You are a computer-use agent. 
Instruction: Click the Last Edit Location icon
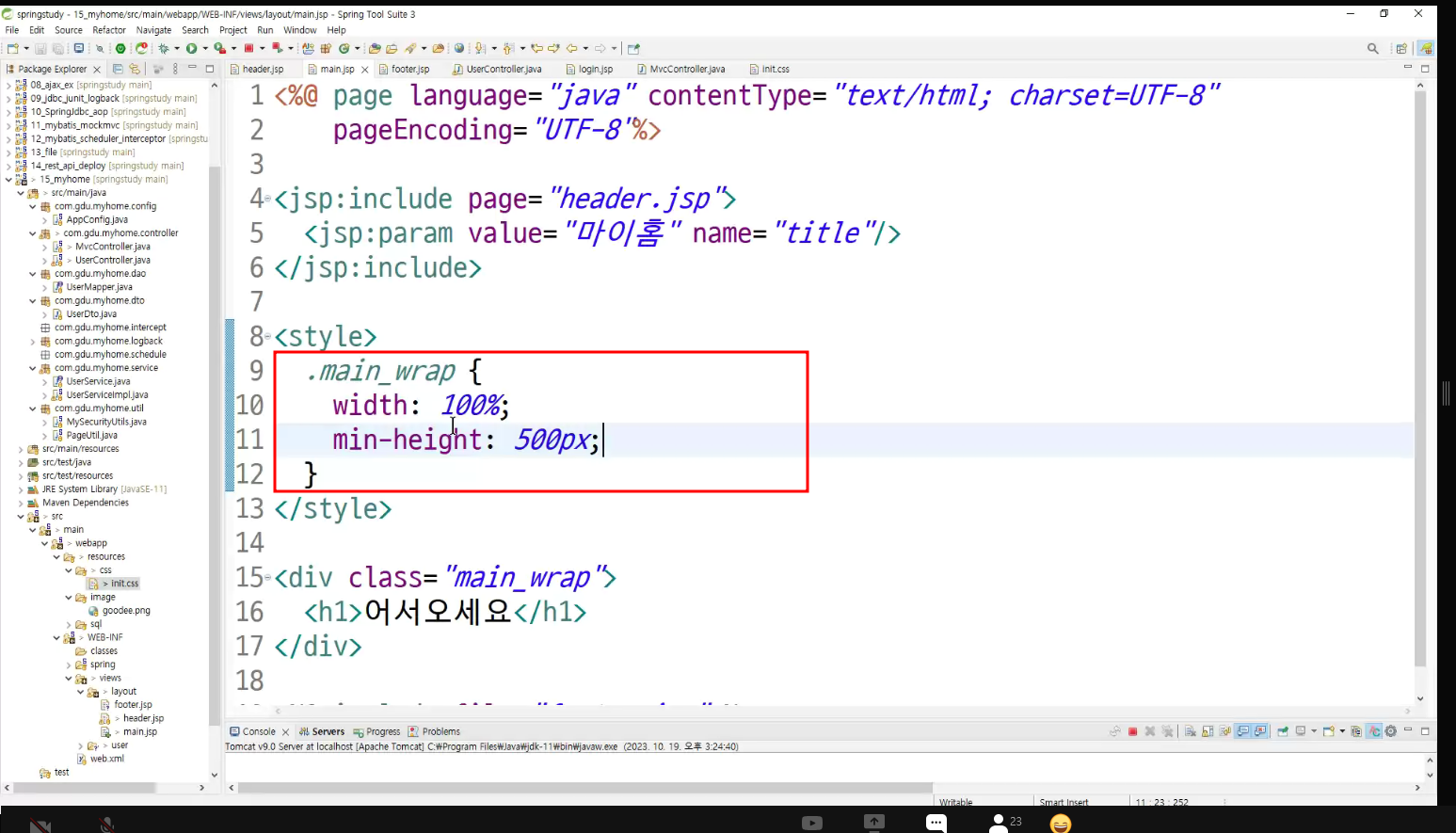pos(536,48)
